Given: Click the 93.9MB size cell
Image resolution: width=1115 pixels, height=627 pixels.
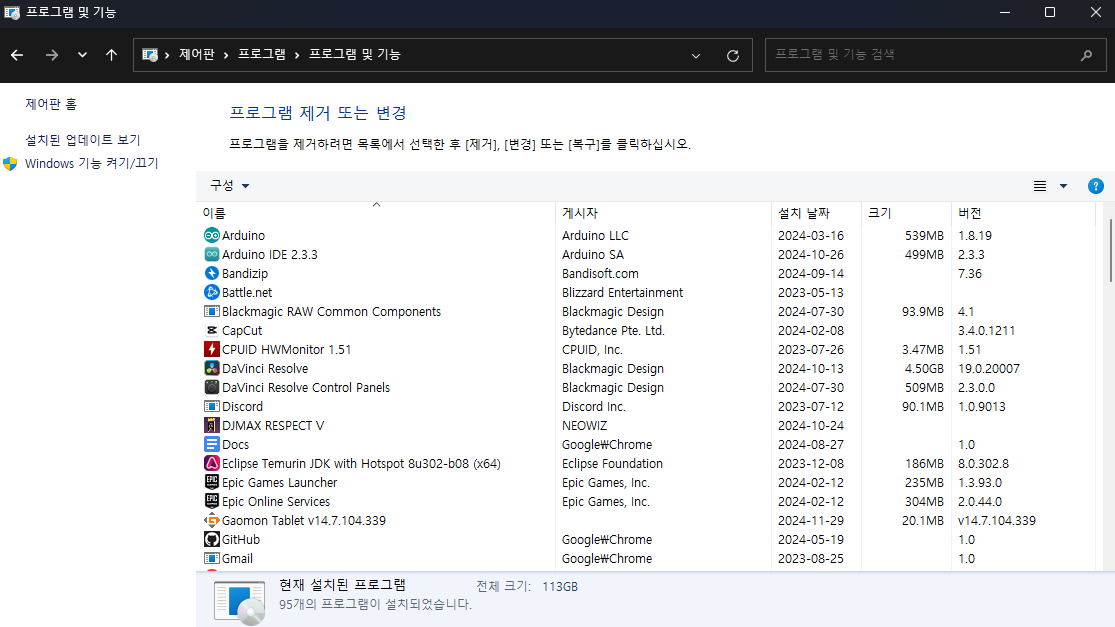Looking at the screenshot, I should [922, 311].
